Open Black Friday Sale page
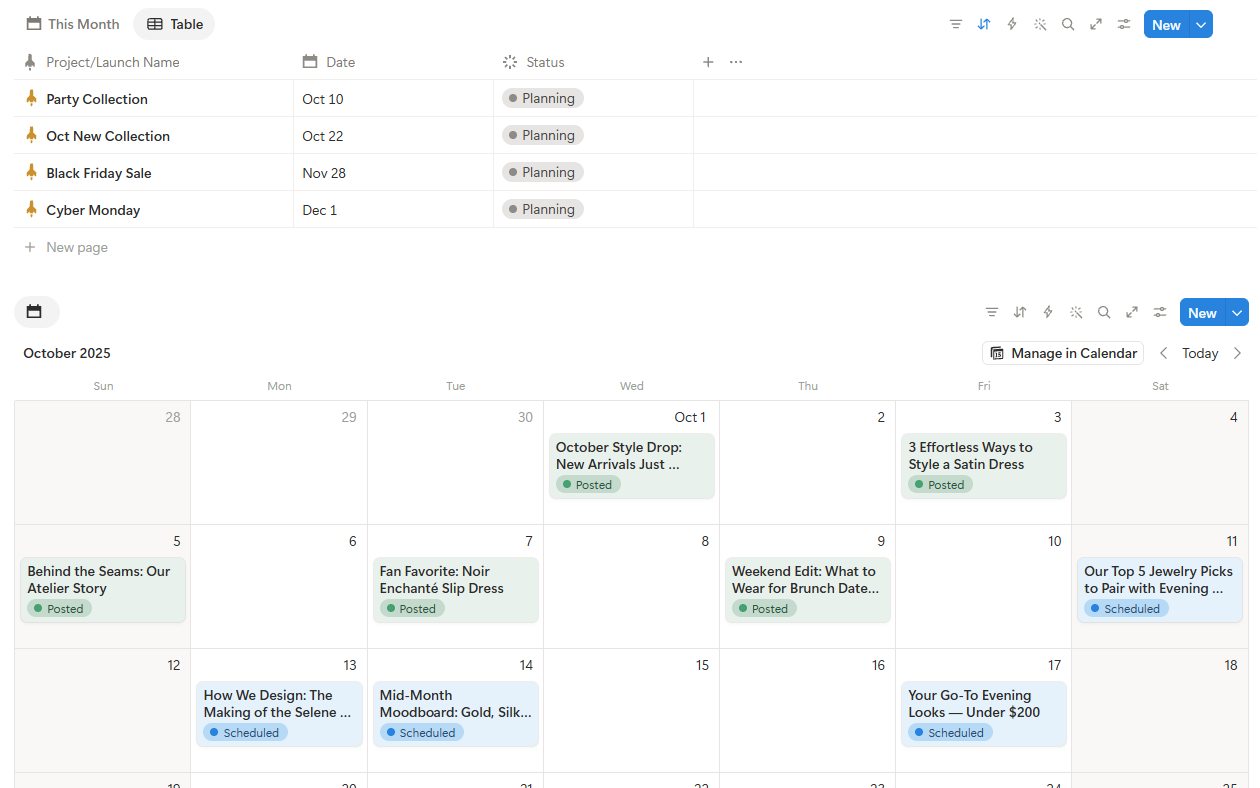This screenshot has width=1260, height=788. click(x=99, y=173)
